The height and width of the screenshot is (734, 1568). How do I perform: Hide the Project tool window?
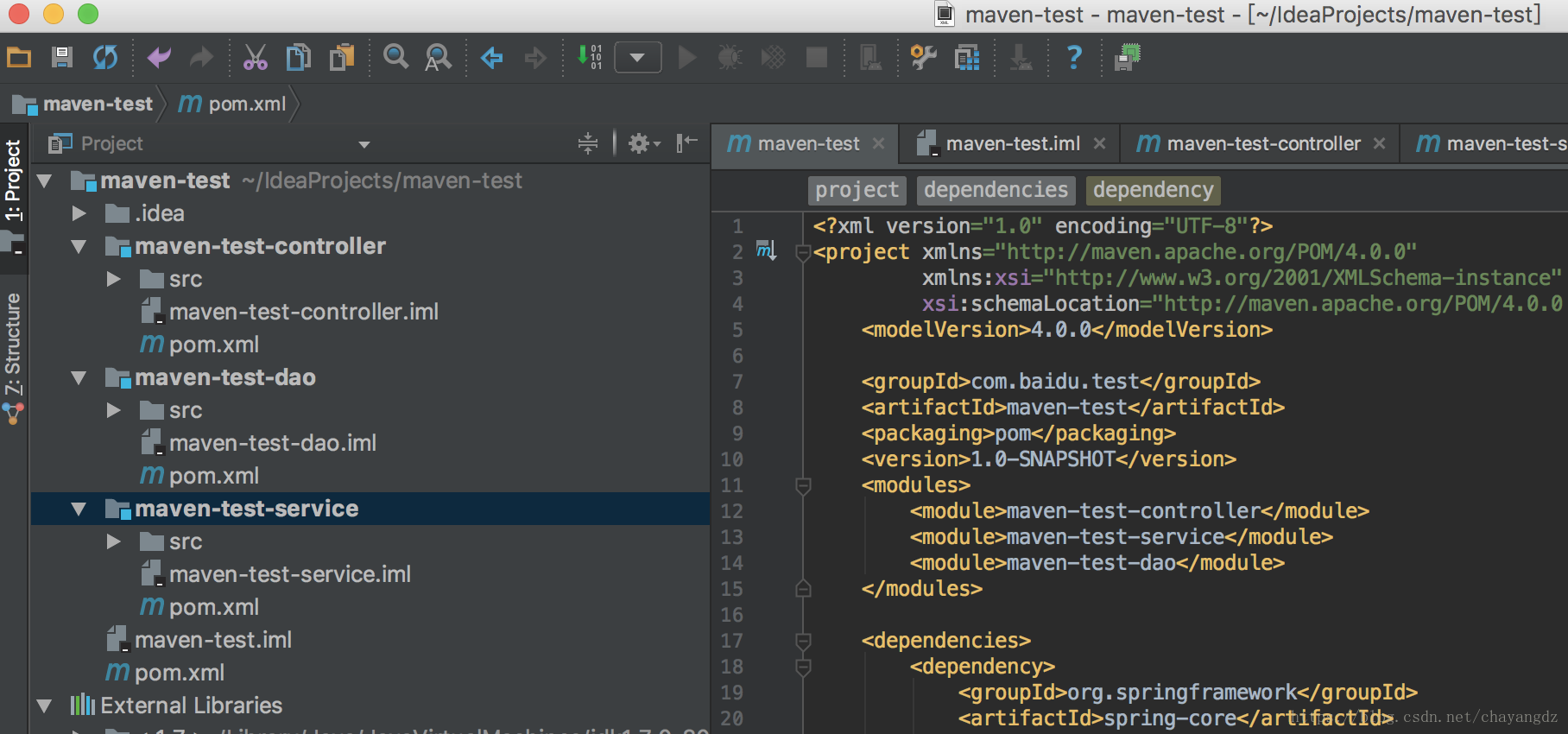(x=686, y=143)
